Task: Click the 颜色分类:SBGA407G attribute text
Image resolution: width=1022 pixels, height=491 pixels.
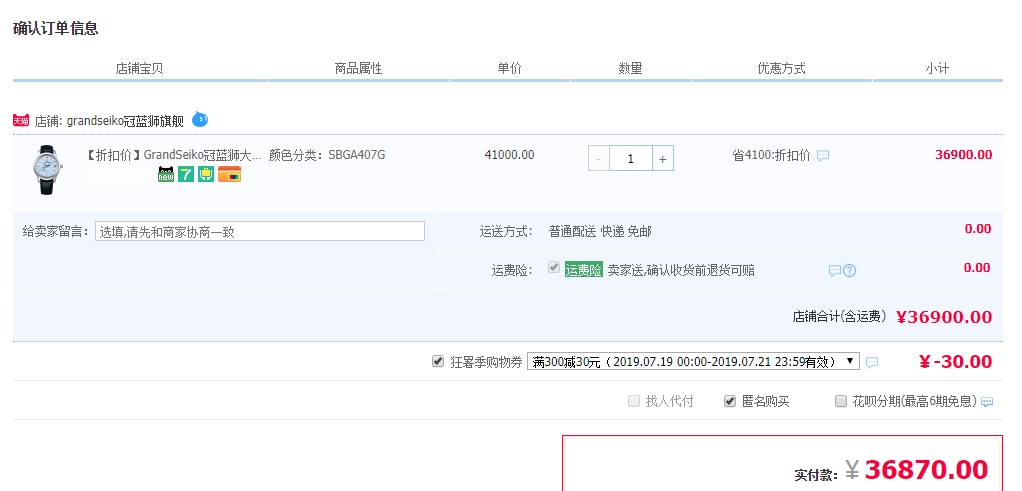Action: click(327, 155)
